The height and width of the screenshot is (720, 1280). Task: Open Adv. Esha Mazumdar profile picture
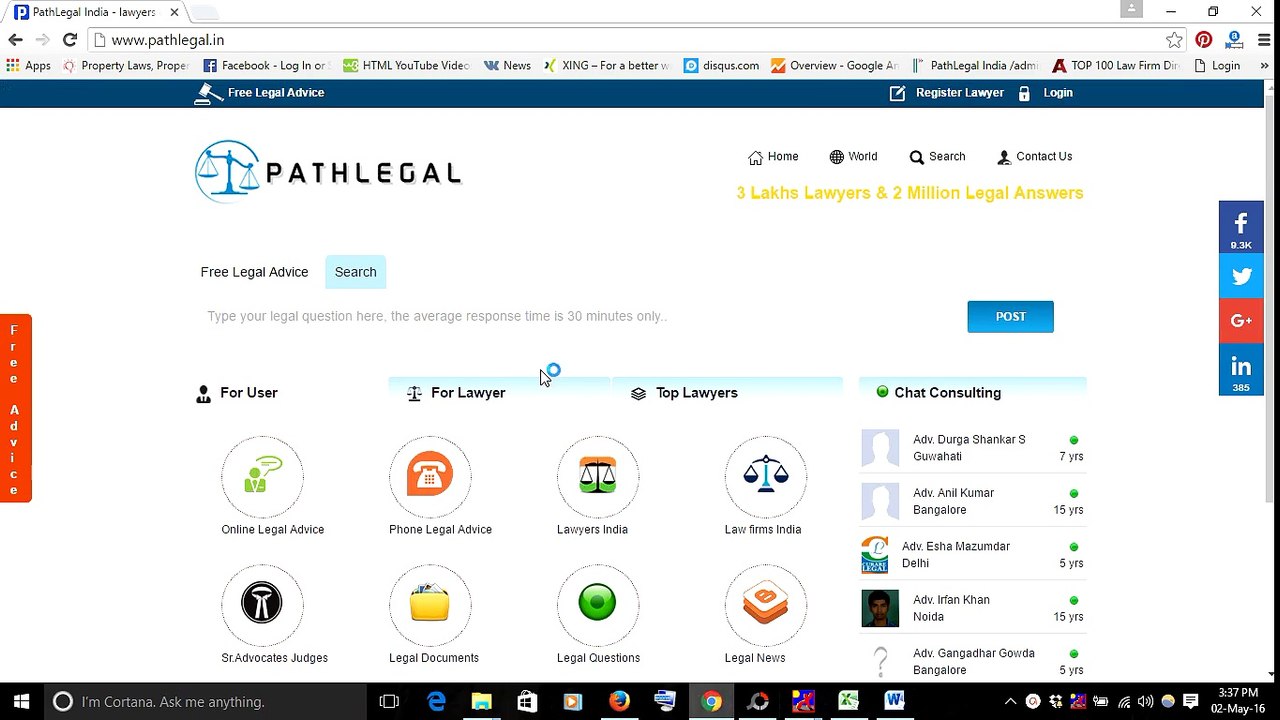875,555
